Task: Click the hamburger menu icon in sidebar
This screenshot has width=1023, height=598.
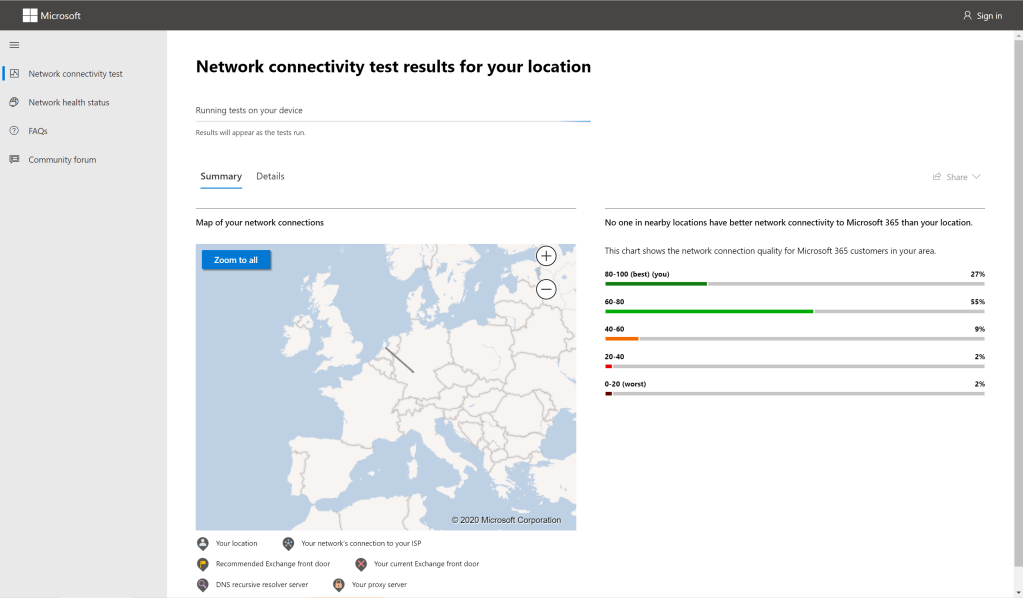Action: coord(14,45)
